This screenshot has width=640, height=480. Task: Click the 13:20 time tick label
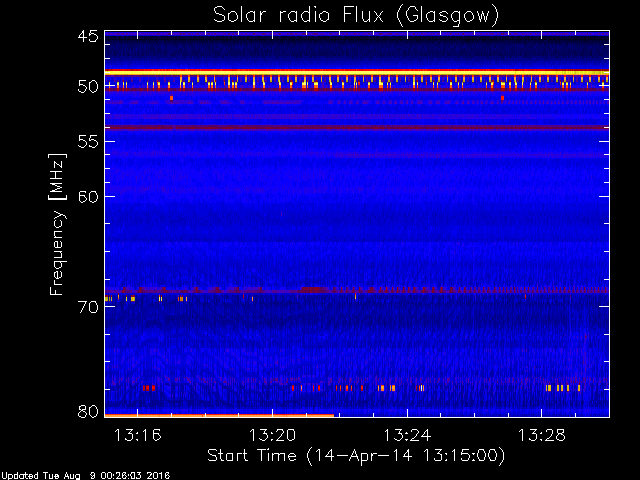[x=272, y=435]
